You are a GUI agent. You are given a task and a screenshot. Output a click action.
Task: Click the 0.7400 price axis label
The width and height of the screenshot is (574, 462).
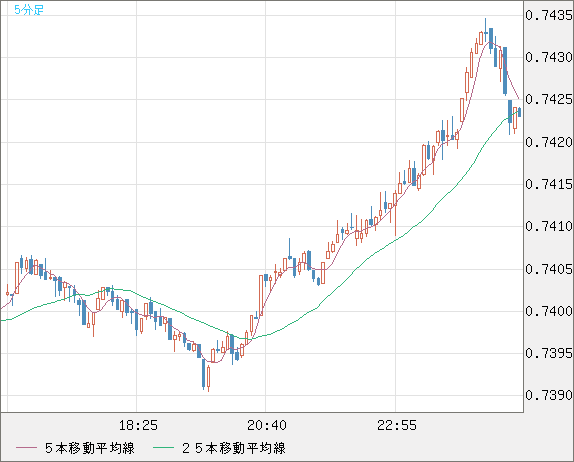549,311
